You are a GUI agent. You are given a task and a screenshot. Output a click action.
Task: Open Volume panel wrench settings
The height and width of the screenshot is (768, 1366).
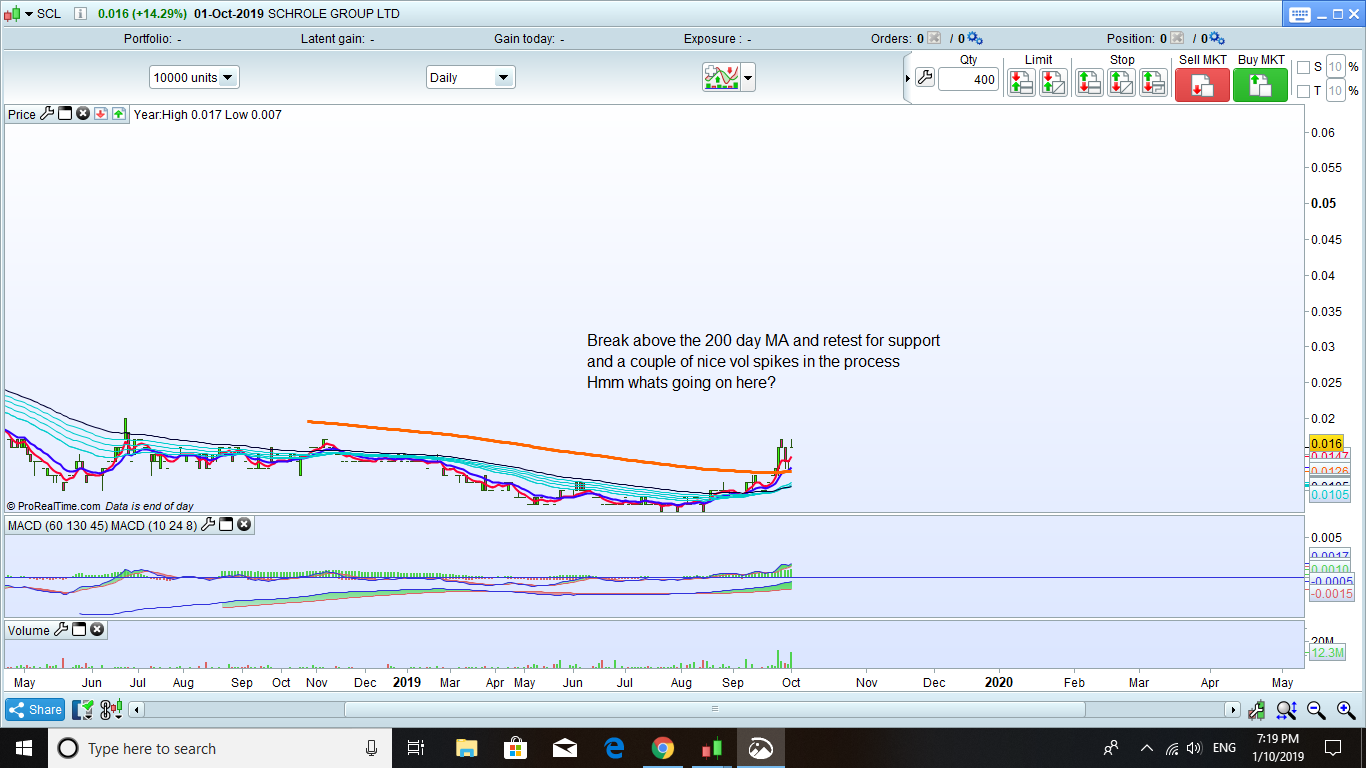(x=61, y=630)
